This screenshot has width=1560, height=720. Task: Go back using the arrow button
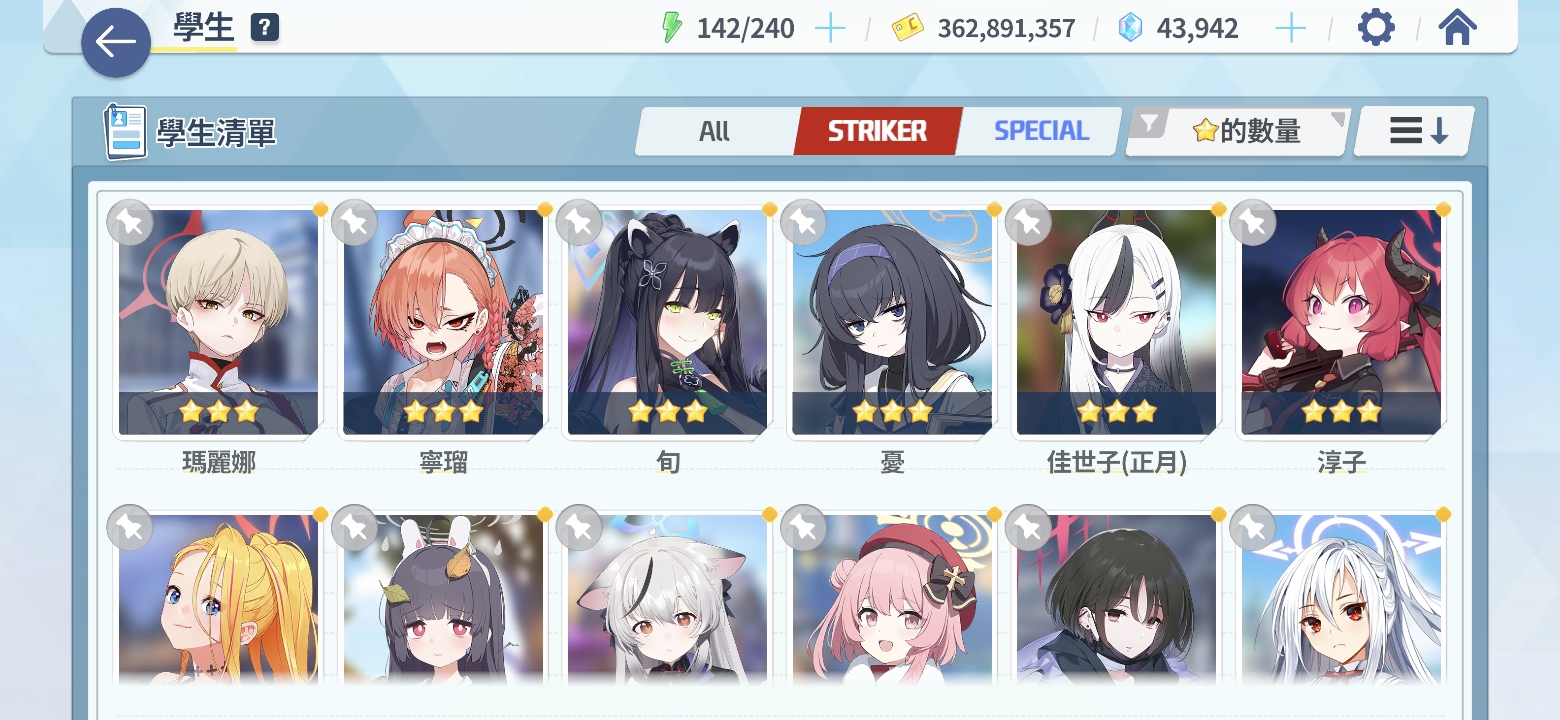[x=116, y=42]
